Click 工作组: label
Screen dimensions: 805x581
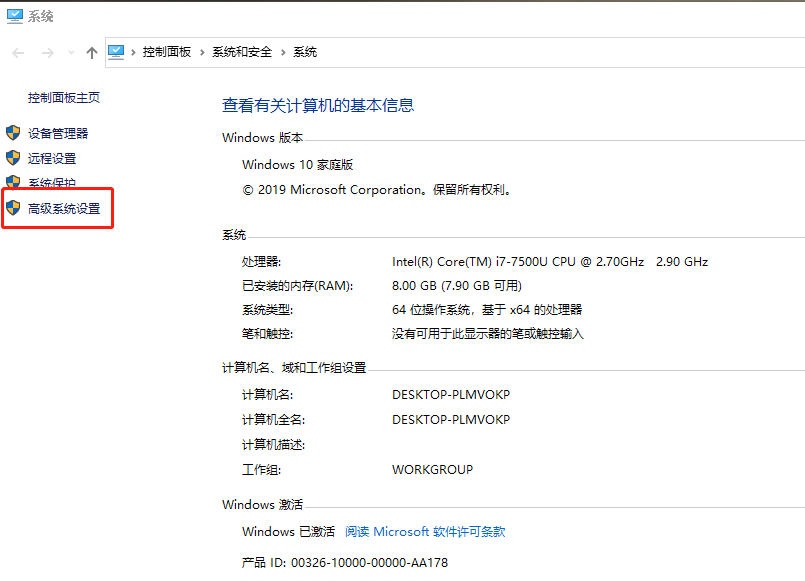pyautogui.click(x=261, y=470)
